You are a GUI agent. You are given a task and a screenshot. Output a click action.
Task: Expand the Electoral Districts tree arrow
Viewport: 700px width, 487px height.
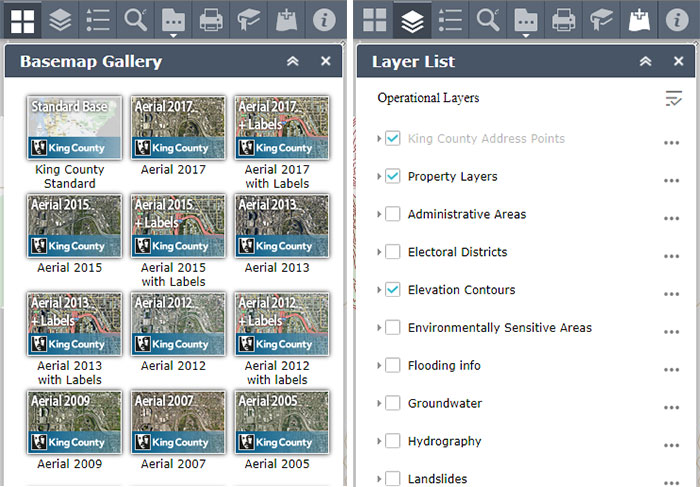(x=379, y=252)
